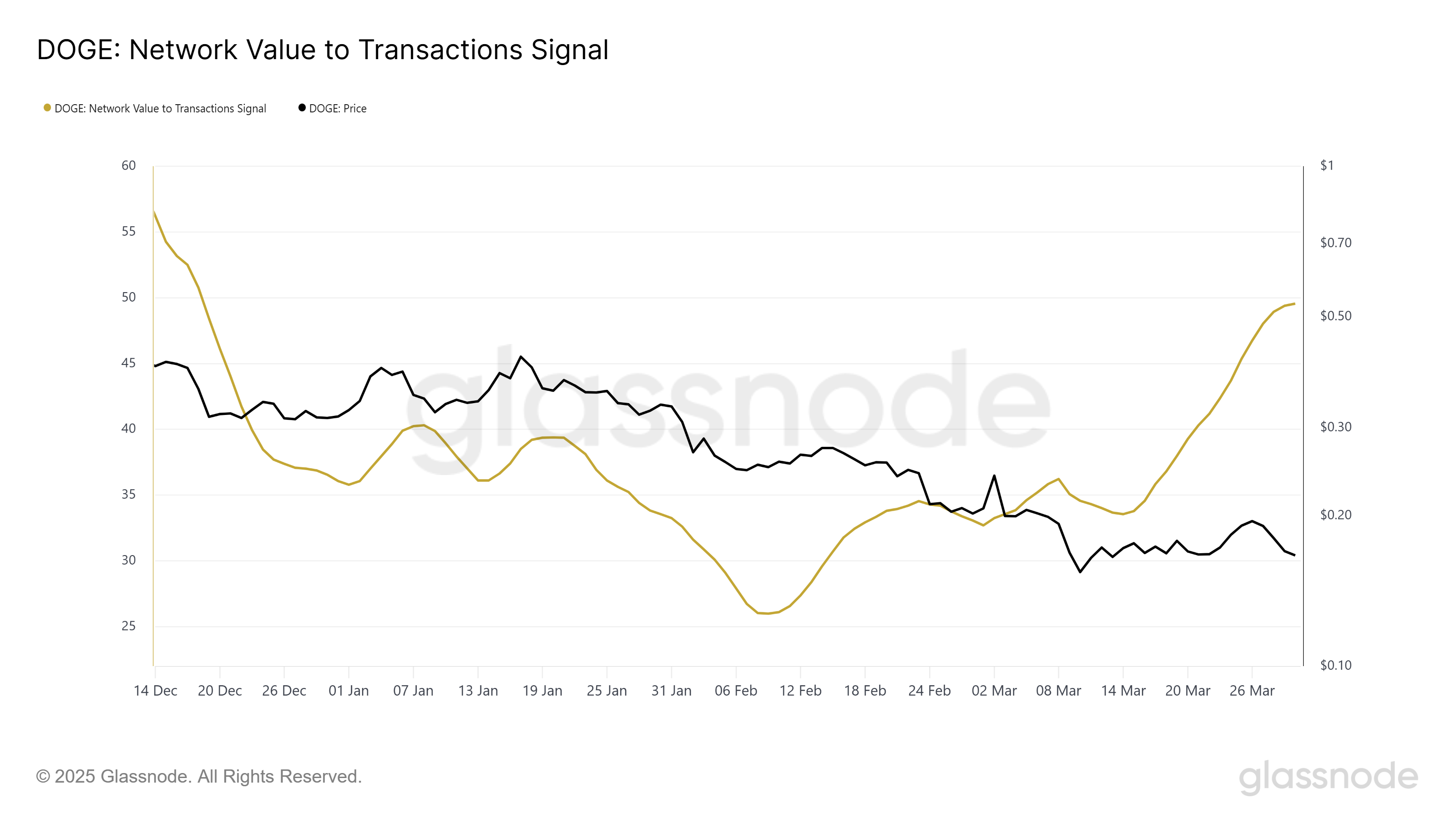Select the 19 Jan date axis label
1456x819 pixels.
(x=543, y=691)
